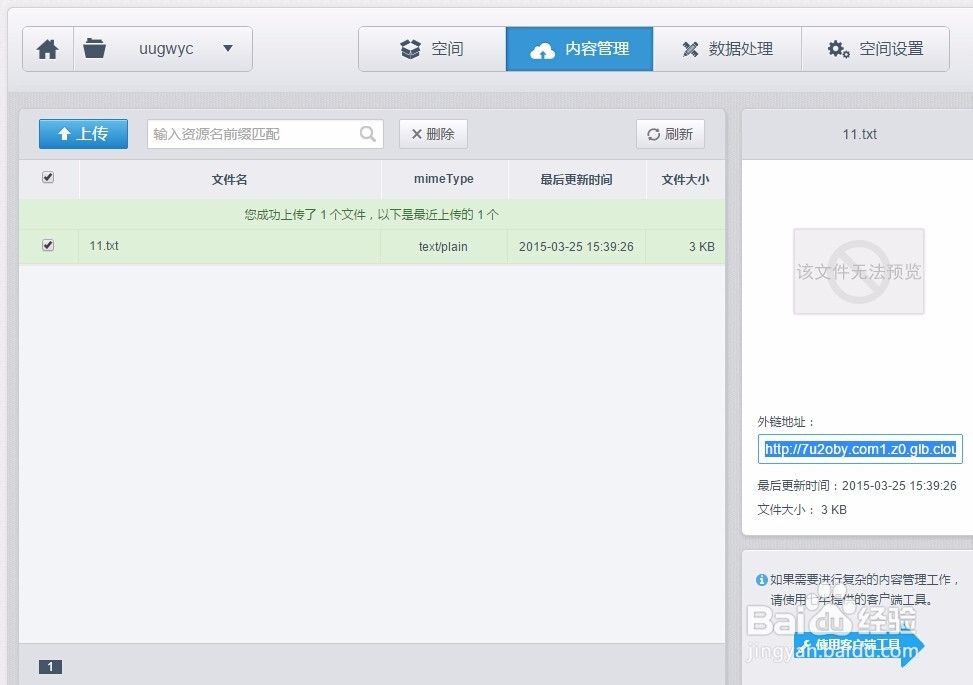Click the upload arrow icon on 上传 button
This screenshot has height=685, width=973.
65,133
